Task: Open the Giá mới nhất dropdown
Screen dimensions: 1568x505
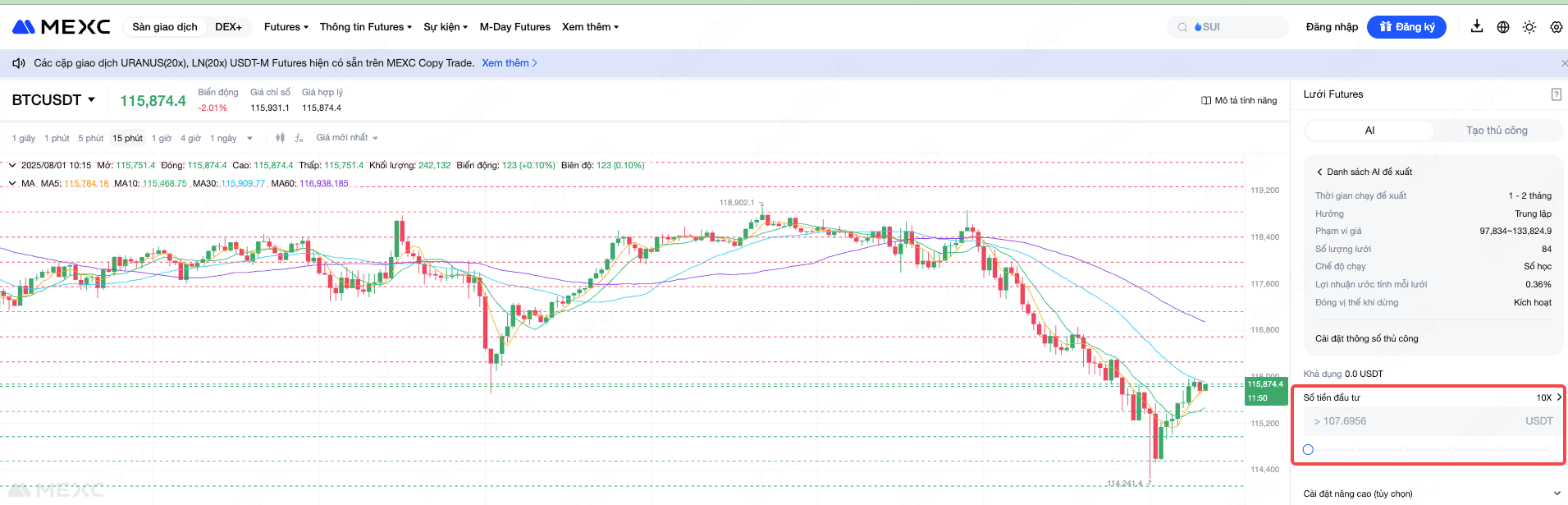Action: pyautogui.click(x=347, y=138)
